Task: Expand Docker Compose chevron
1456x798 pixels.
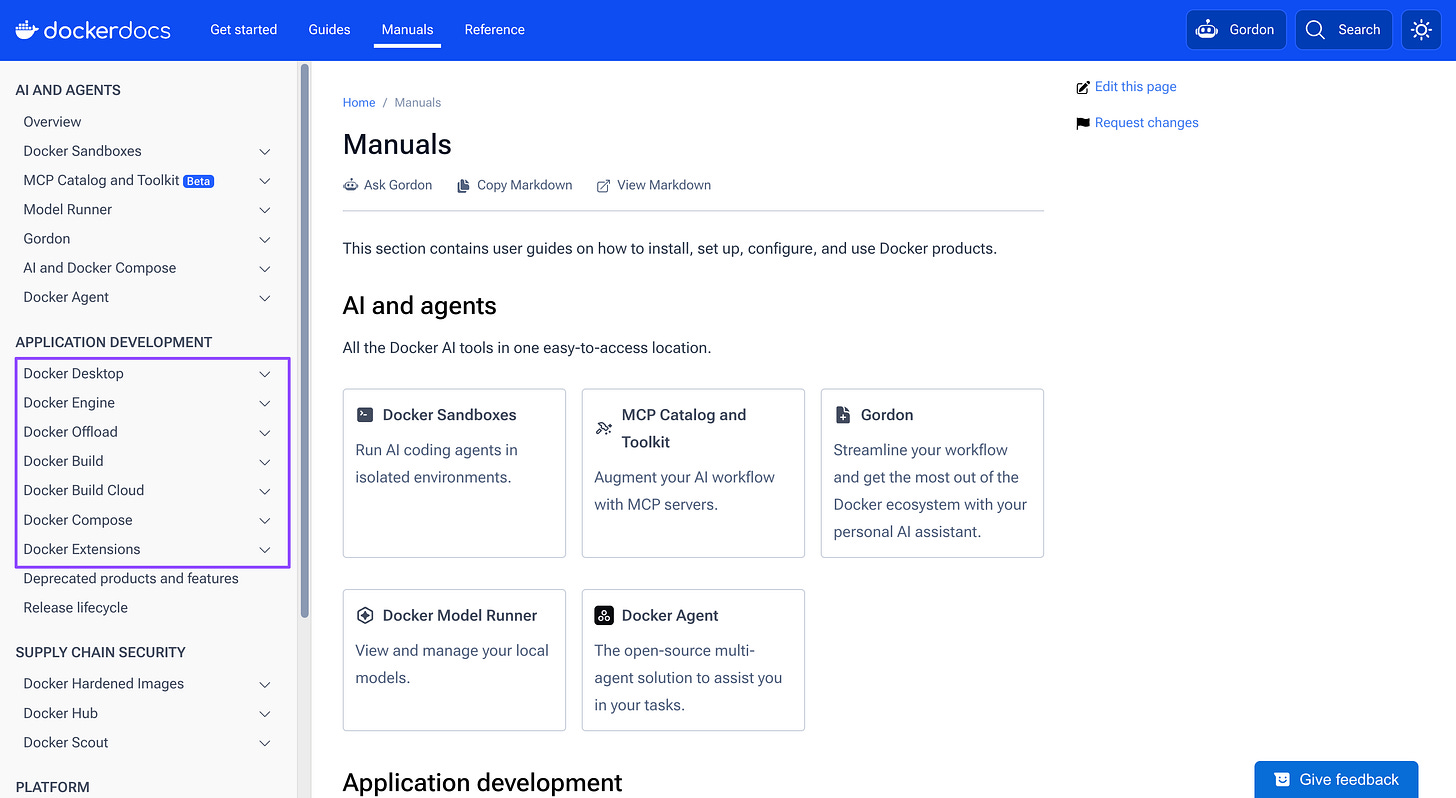Action: click(265, 520)
